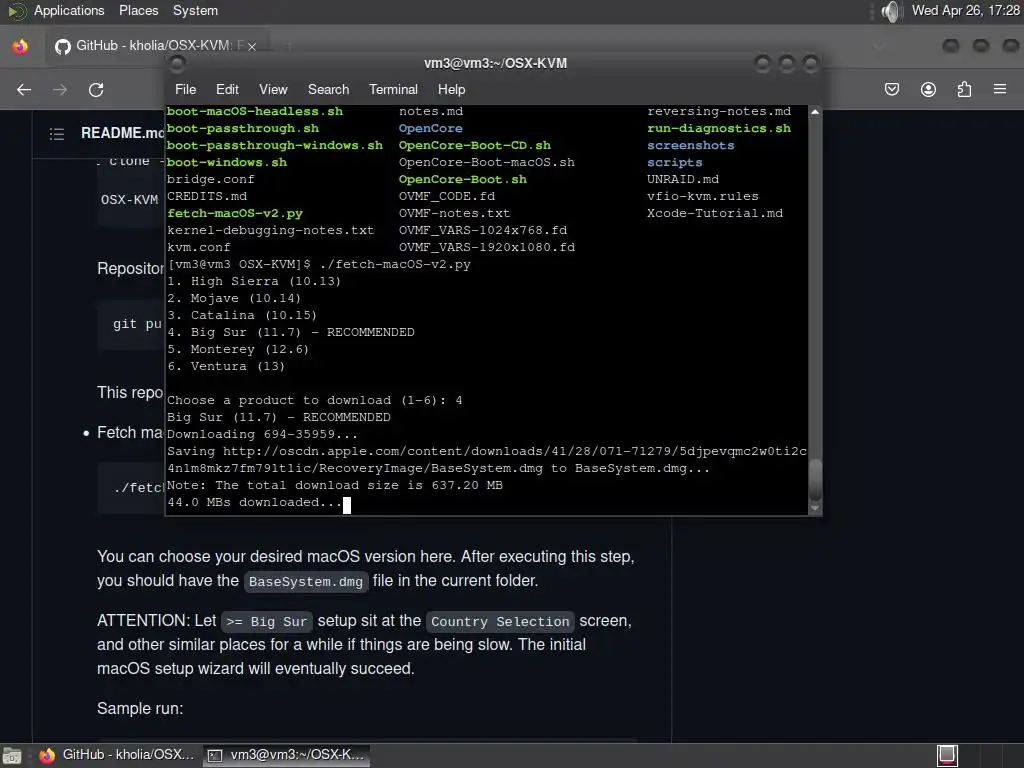Click the 'Country Selection' code text
The width and height of the screenshot is (1024, 768).
[x=500, y=622]
